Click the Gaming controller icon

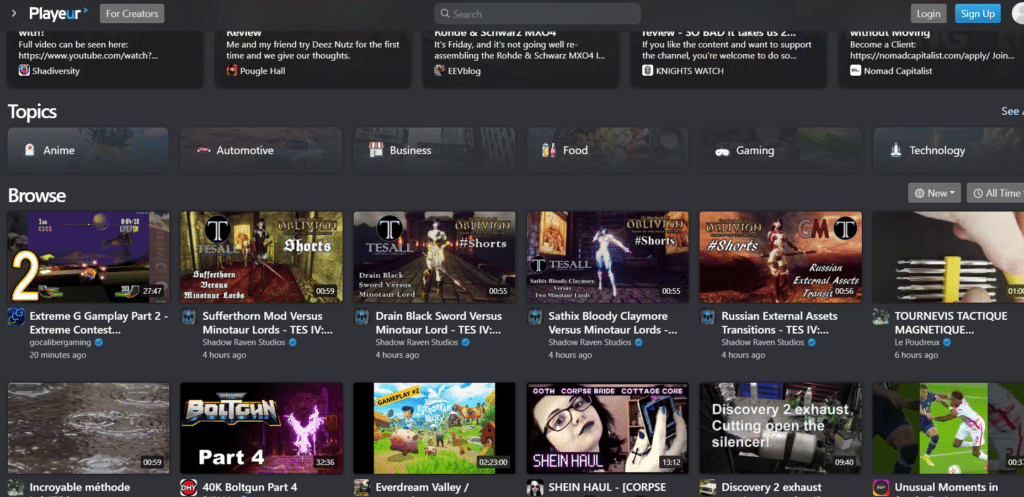[x=722, y=150]
